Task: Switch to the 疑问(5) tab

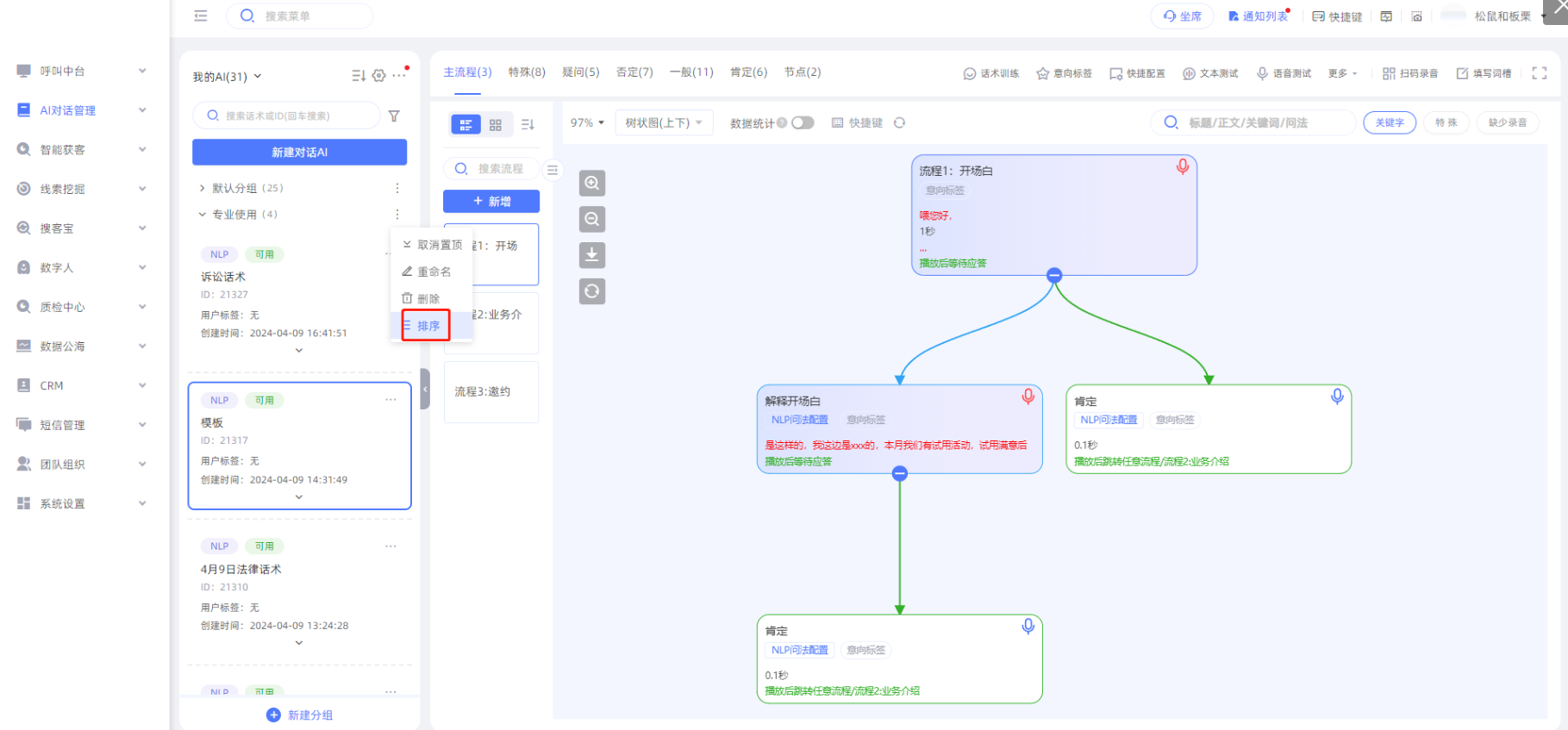Action: coord(580,72)
